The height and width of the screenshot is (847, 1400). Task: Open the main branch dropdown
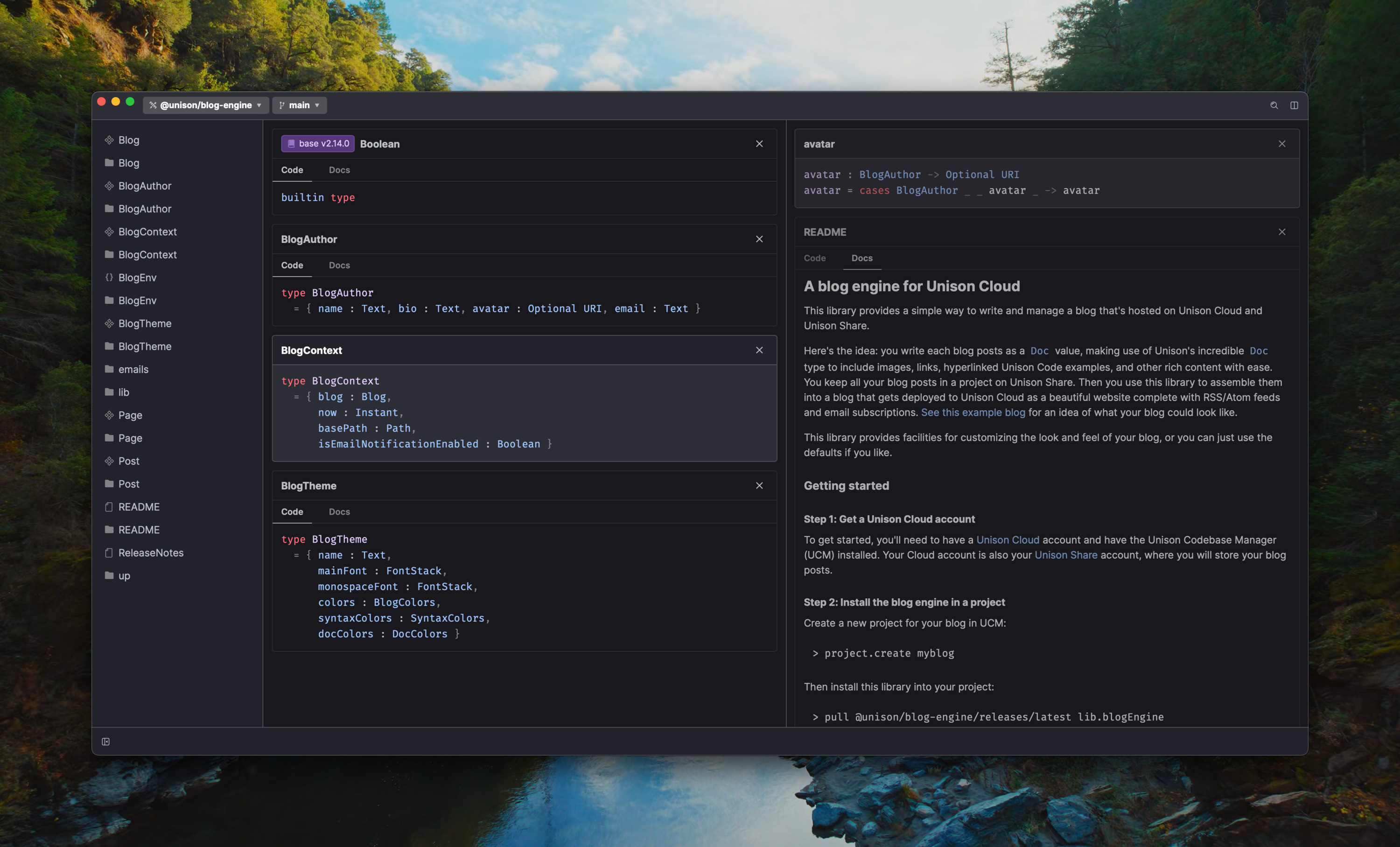300,105
